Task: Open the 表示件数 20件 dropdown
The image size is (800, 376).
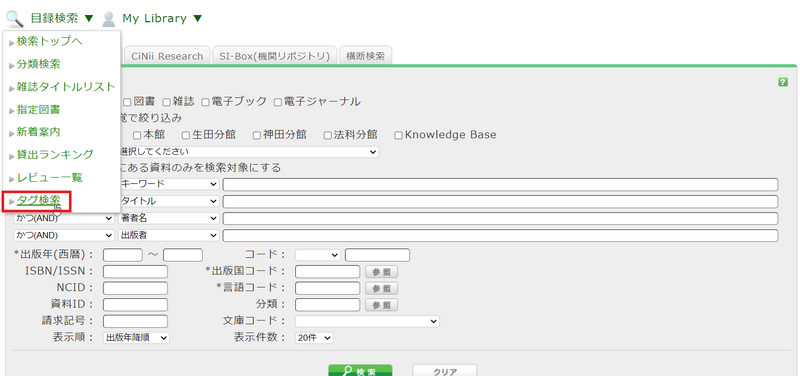Action: (x=314, y=338)
